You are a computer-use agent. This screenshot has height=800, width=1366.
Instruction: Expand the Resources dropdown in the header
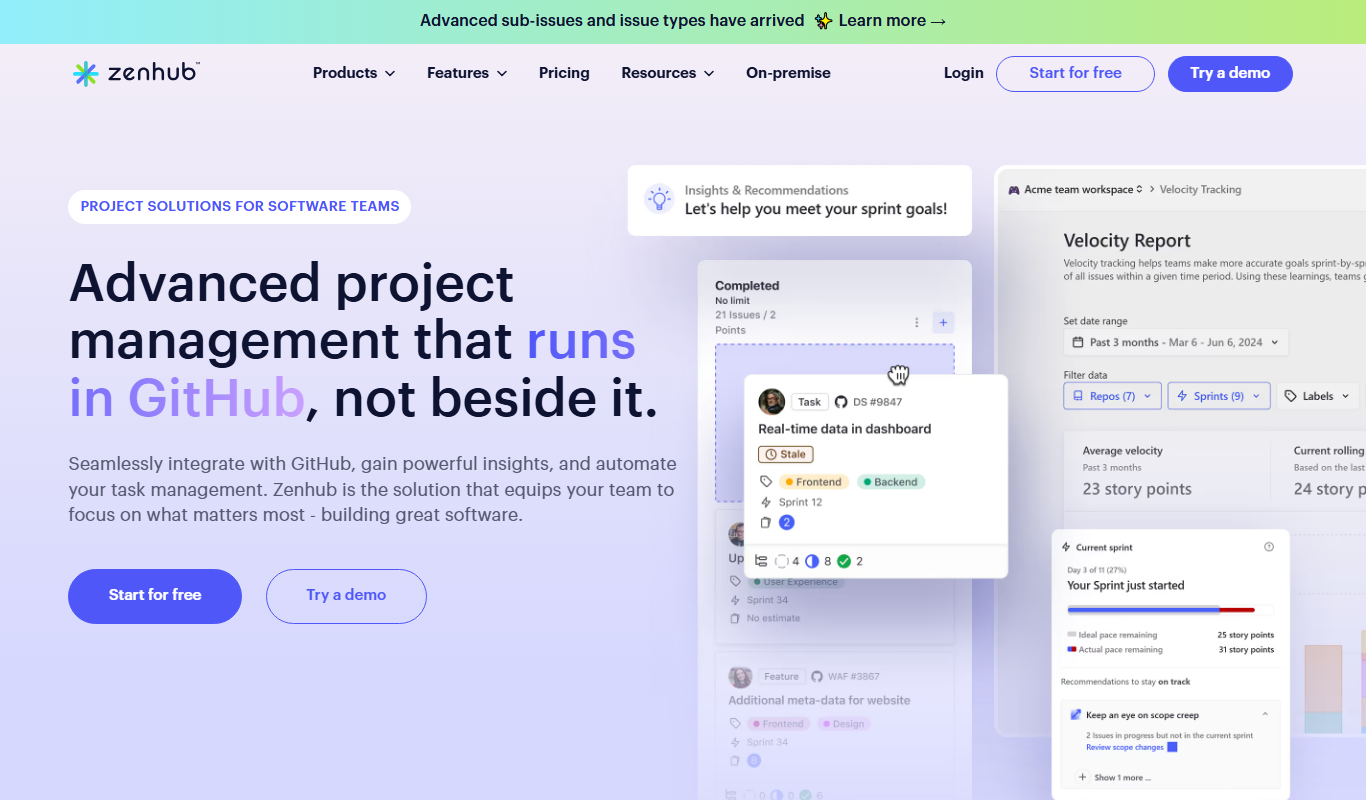click(x=668, y=73)
